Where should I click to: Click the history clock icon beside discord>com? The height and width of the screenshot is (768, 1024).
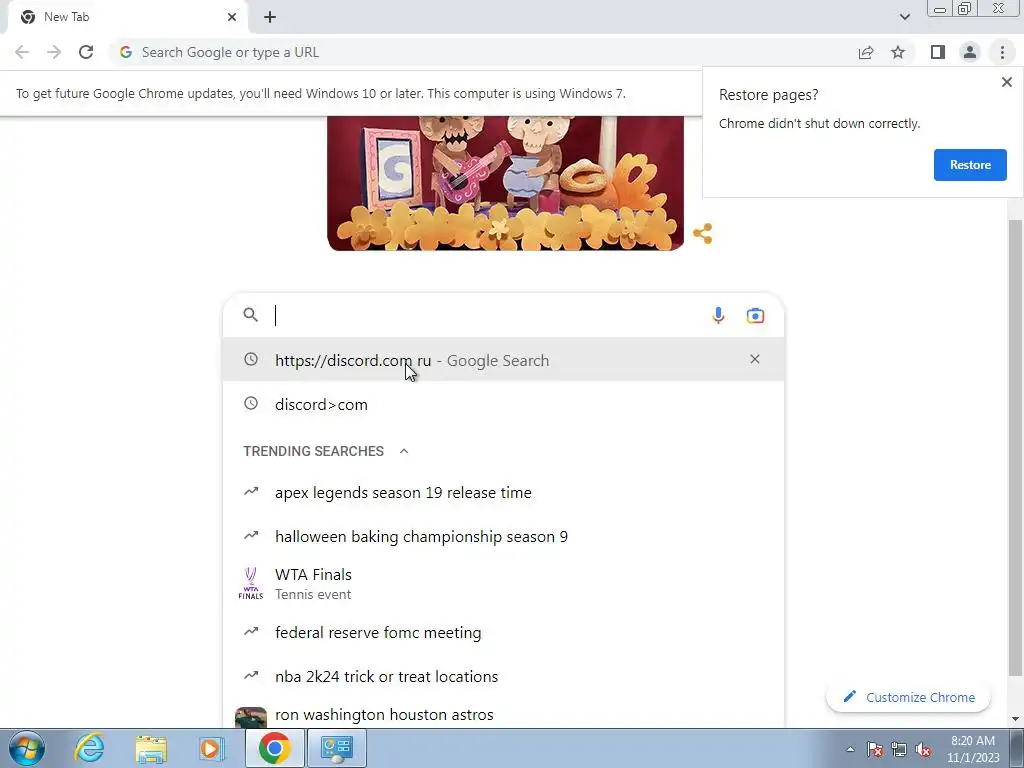[251, 404]
